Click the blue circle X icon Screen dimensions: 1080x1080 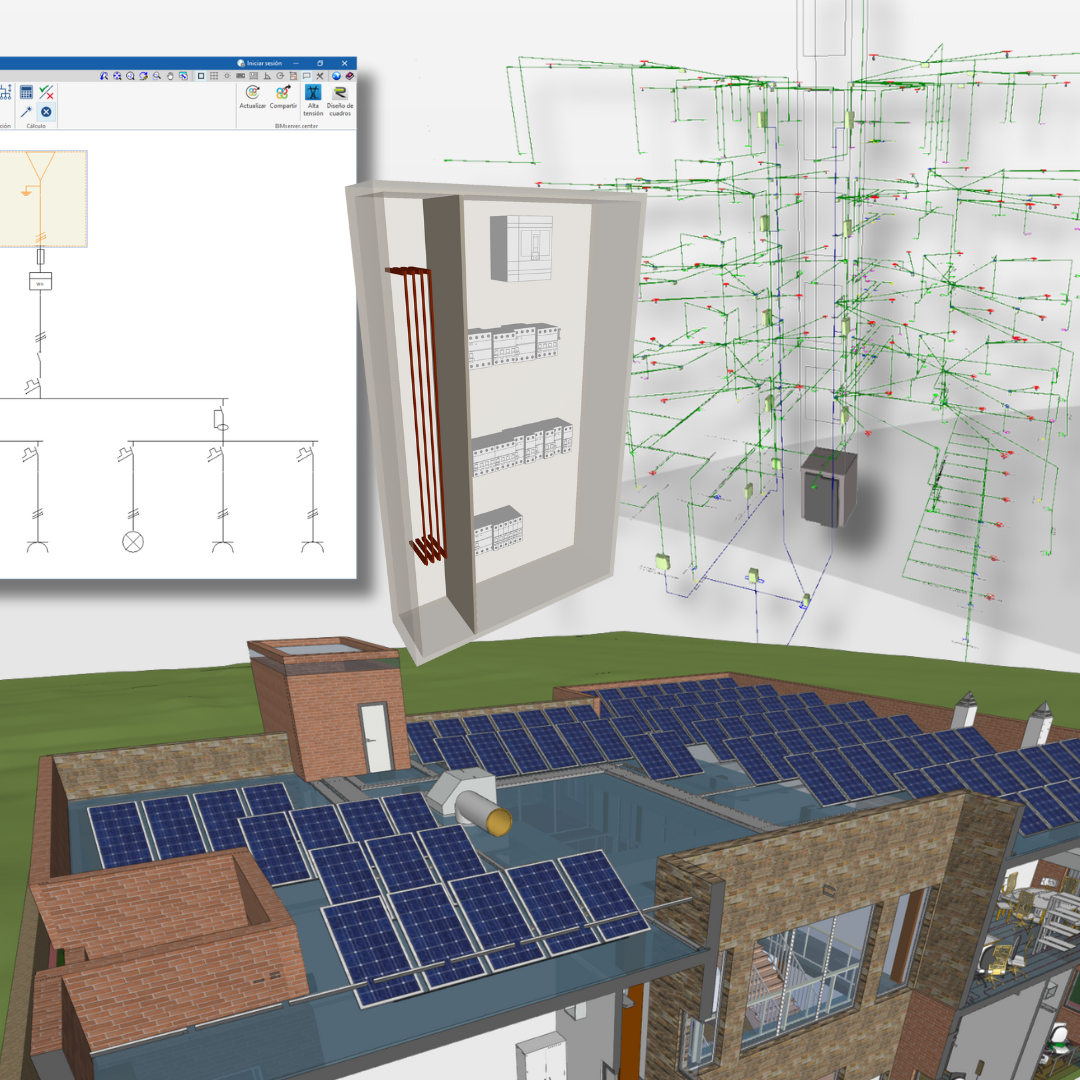[x=46, y=112]
